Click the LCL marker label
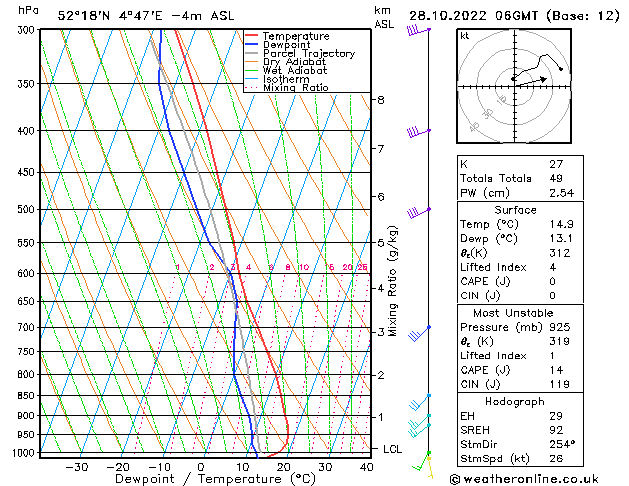Image resolution: width=629 pixels, height=486 pixels. [393, 449]
